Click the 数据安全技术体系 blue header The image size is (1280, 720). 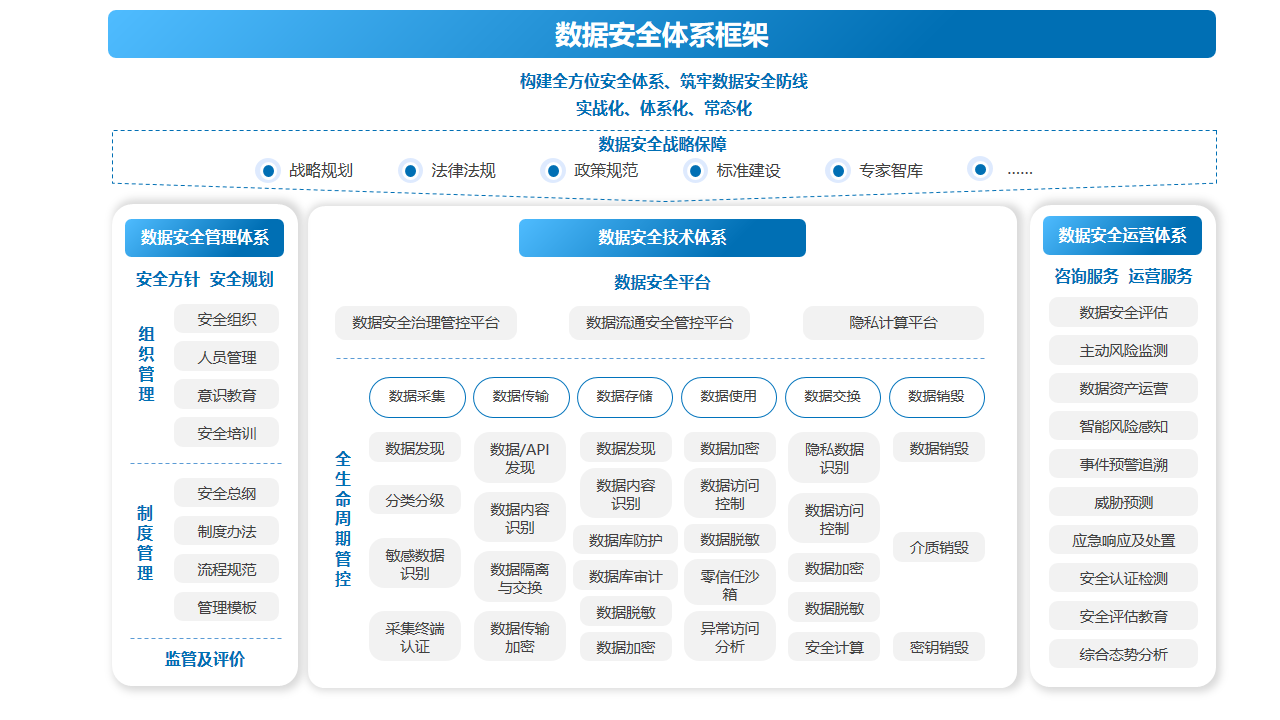click(662, 238)
